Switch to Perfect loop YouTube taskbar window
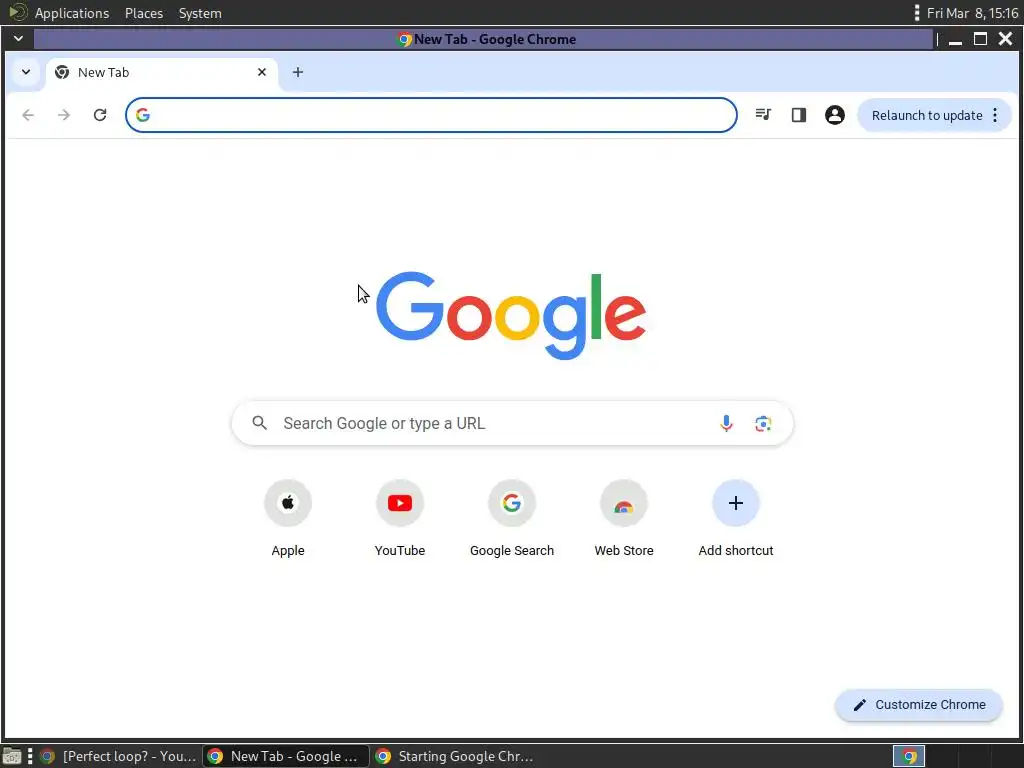The width and height of the screenshot is (1024, 768). pos(119,756)
